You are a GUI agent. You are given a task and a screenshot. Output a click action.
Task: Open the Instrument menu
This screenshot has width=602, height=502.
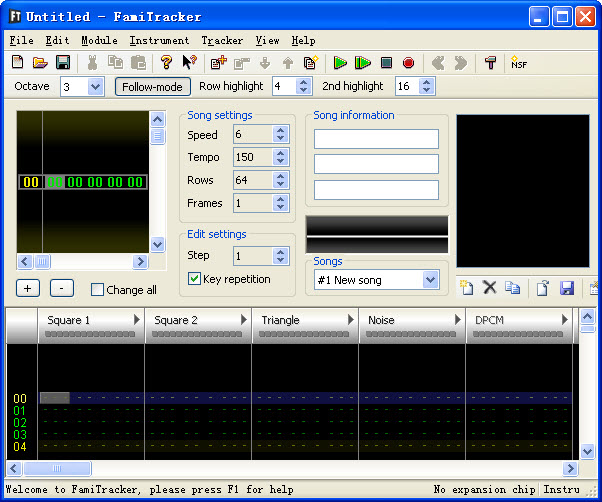[159, 41]
